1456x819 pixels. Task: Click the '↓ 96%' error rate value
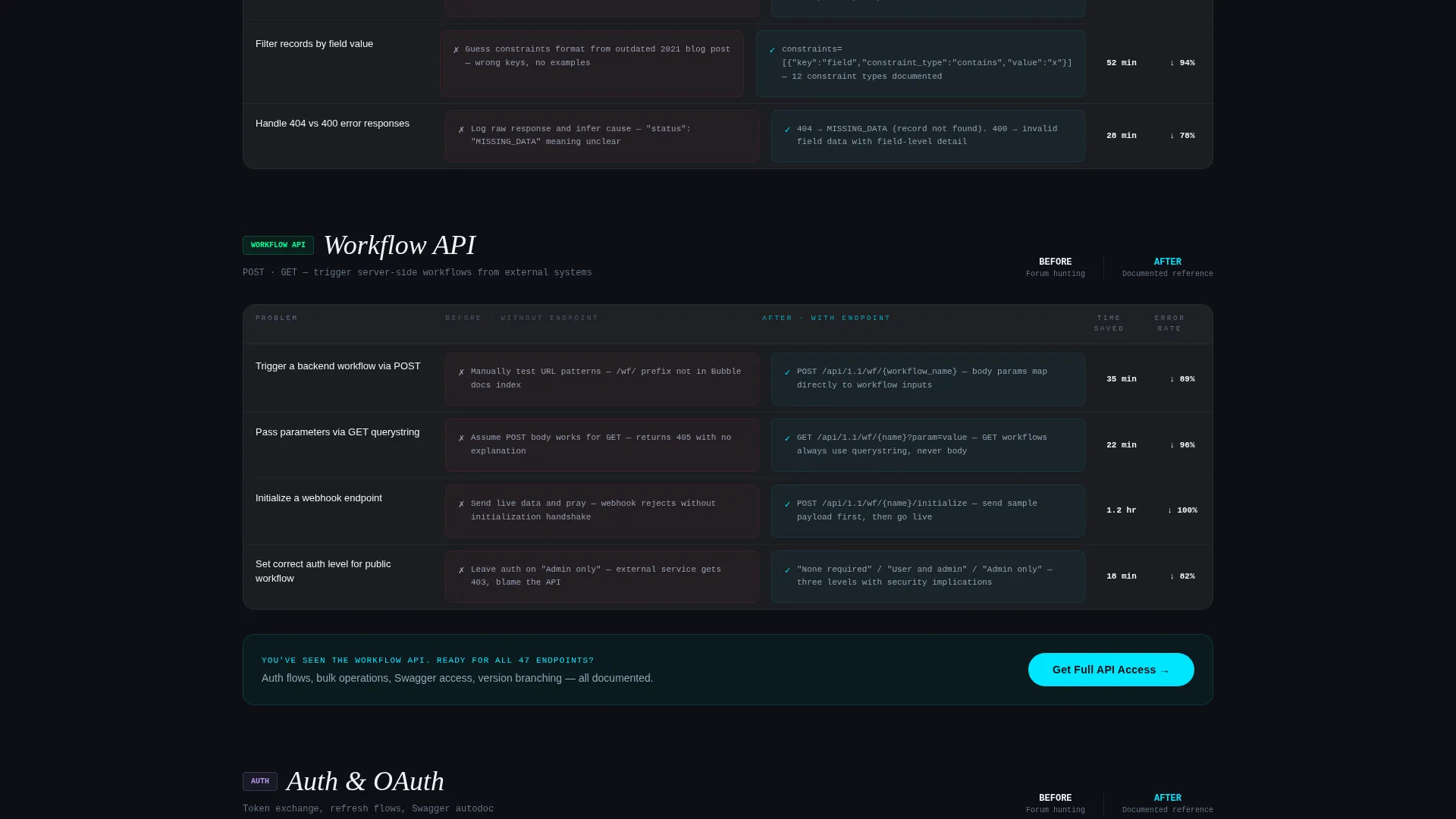[1182, 445]
